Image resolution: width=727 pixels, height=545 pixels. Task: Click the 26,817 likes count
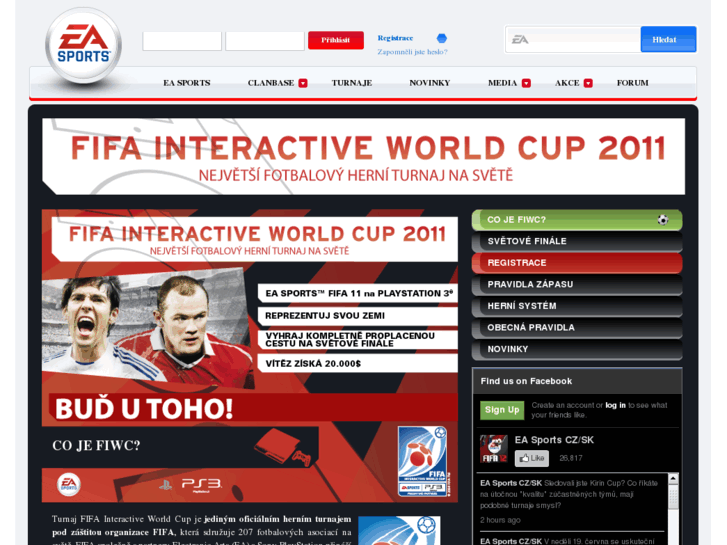571,458
